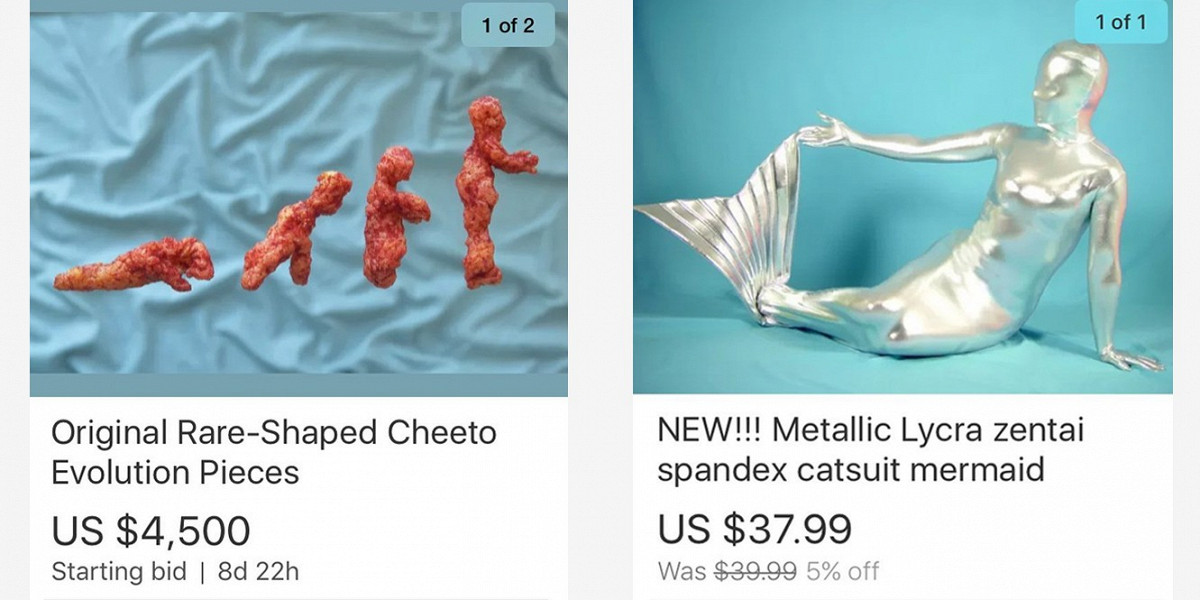Click the "Evolution Pieces" second title line
Screen dimensions: 1200x600
point(175,472)
